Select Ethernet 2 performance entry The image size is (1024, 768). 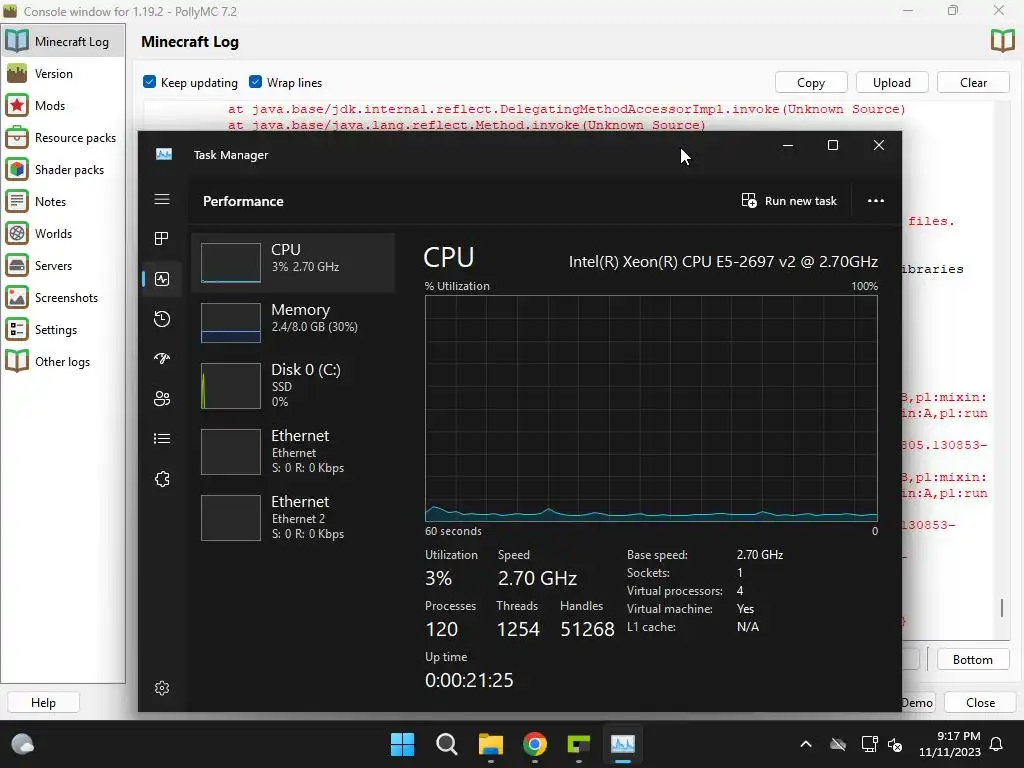pos(293,517)
